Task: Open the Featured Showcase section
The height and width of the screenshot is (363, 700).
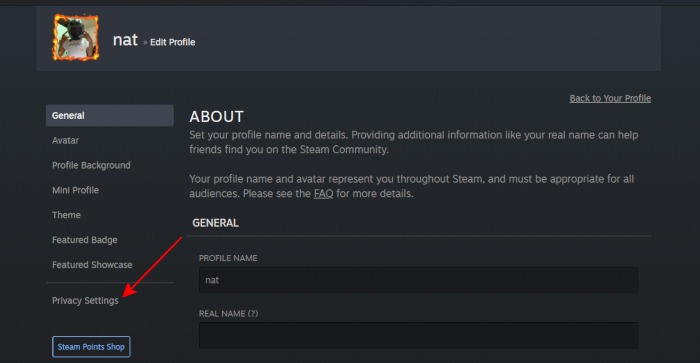Action: pos(92,265)
